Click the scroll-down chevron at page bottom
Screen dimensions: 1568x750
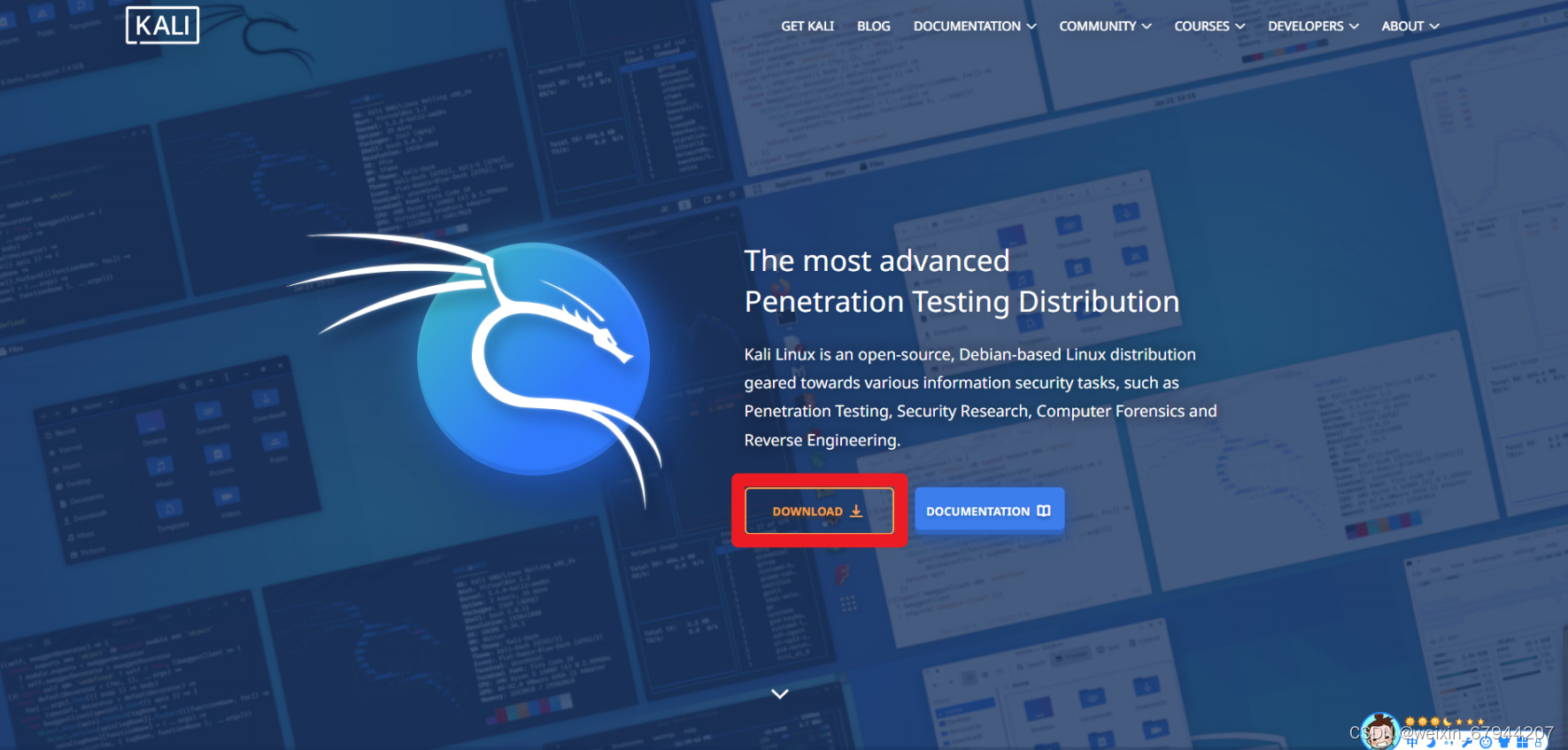[779, 694]
